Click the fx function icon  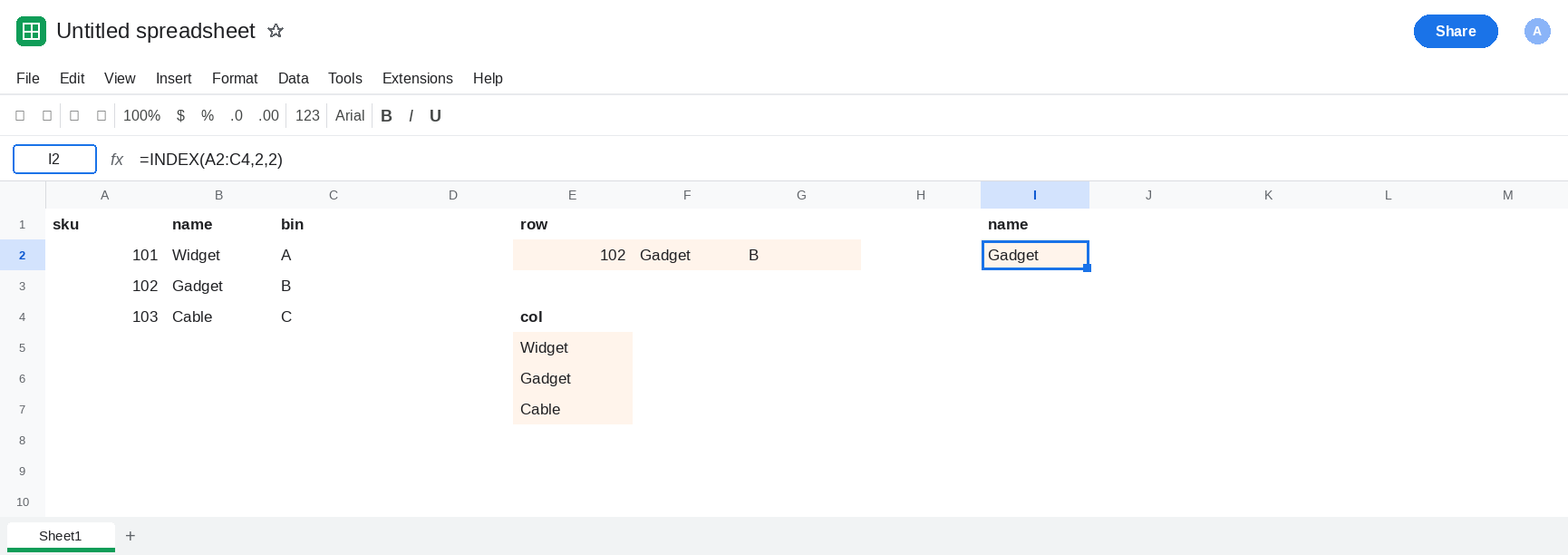(117, 160)
